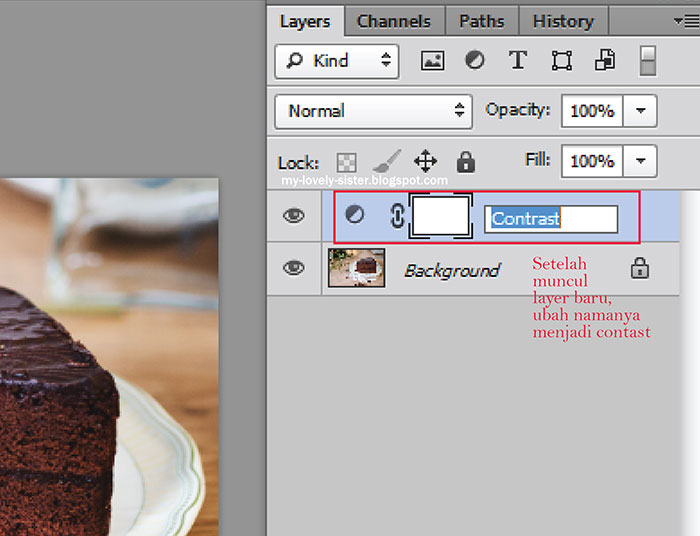Viewport: 700px width, 536px height.
Task: Select the Background layer name
Action: tap(452, 271)
